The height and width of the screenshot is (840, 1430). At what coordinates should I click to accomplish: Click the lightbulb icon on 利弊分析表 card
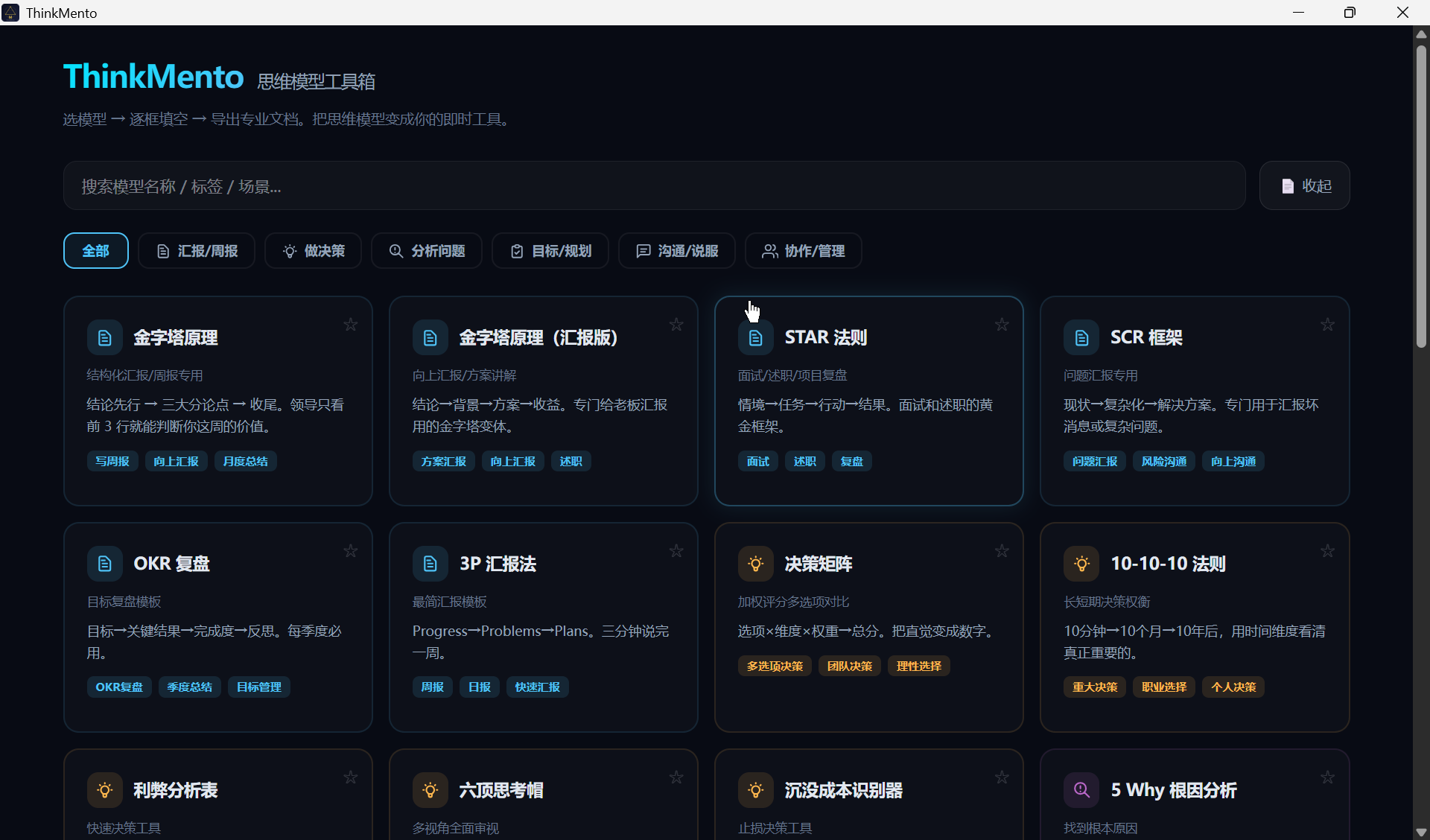(105, 790)
